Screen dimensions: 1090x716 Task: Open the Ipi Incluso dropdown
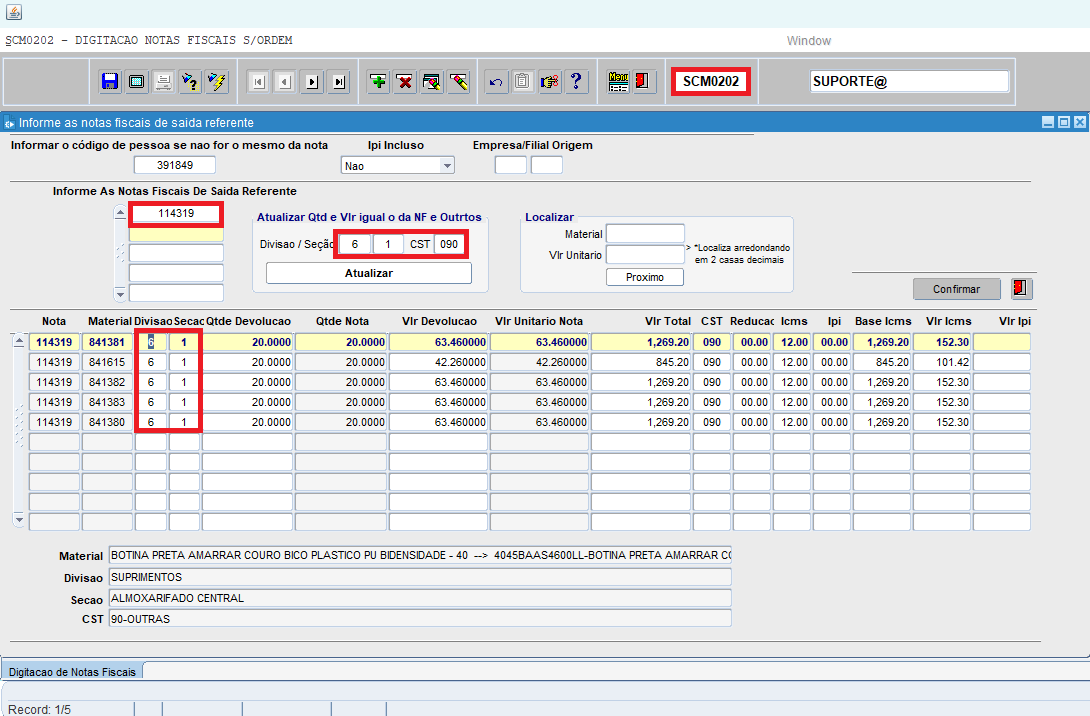click(x=447, y=165)
